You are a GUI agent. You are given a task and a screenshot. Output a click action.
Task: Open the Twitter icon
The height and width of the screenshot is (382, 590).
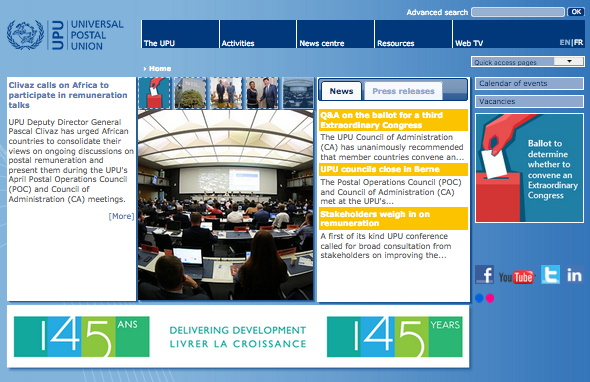550,274
